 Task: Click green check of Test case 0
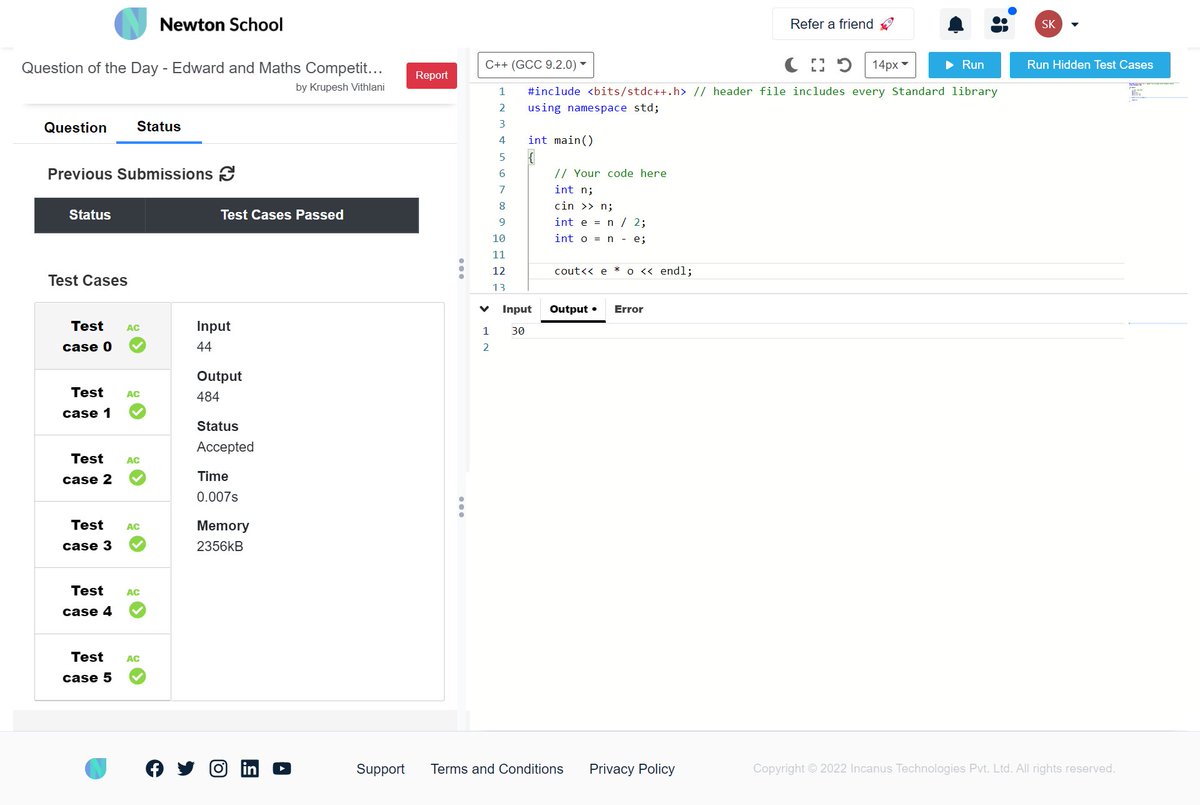click(138, 345)
